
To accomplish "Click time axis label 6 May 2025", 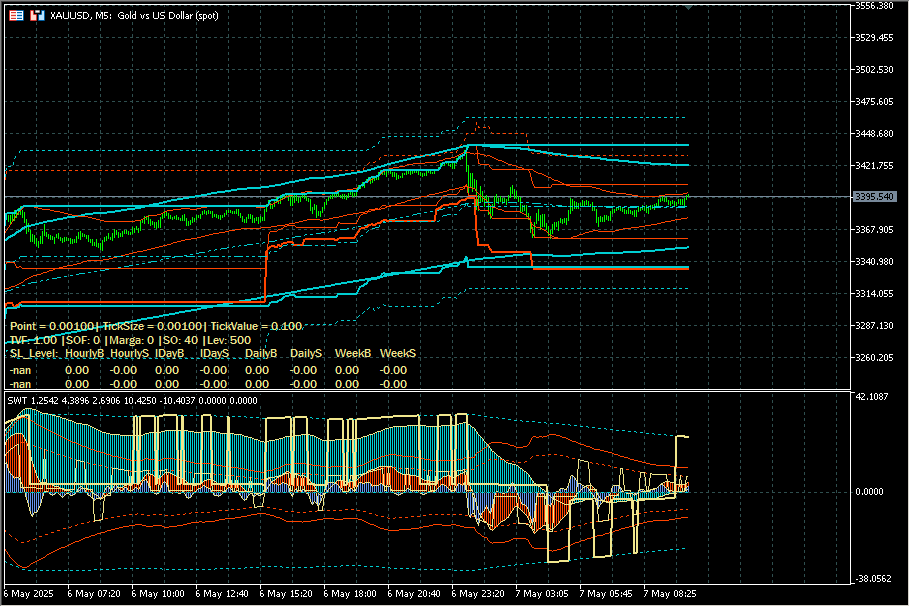I will (x=28, y=594).
